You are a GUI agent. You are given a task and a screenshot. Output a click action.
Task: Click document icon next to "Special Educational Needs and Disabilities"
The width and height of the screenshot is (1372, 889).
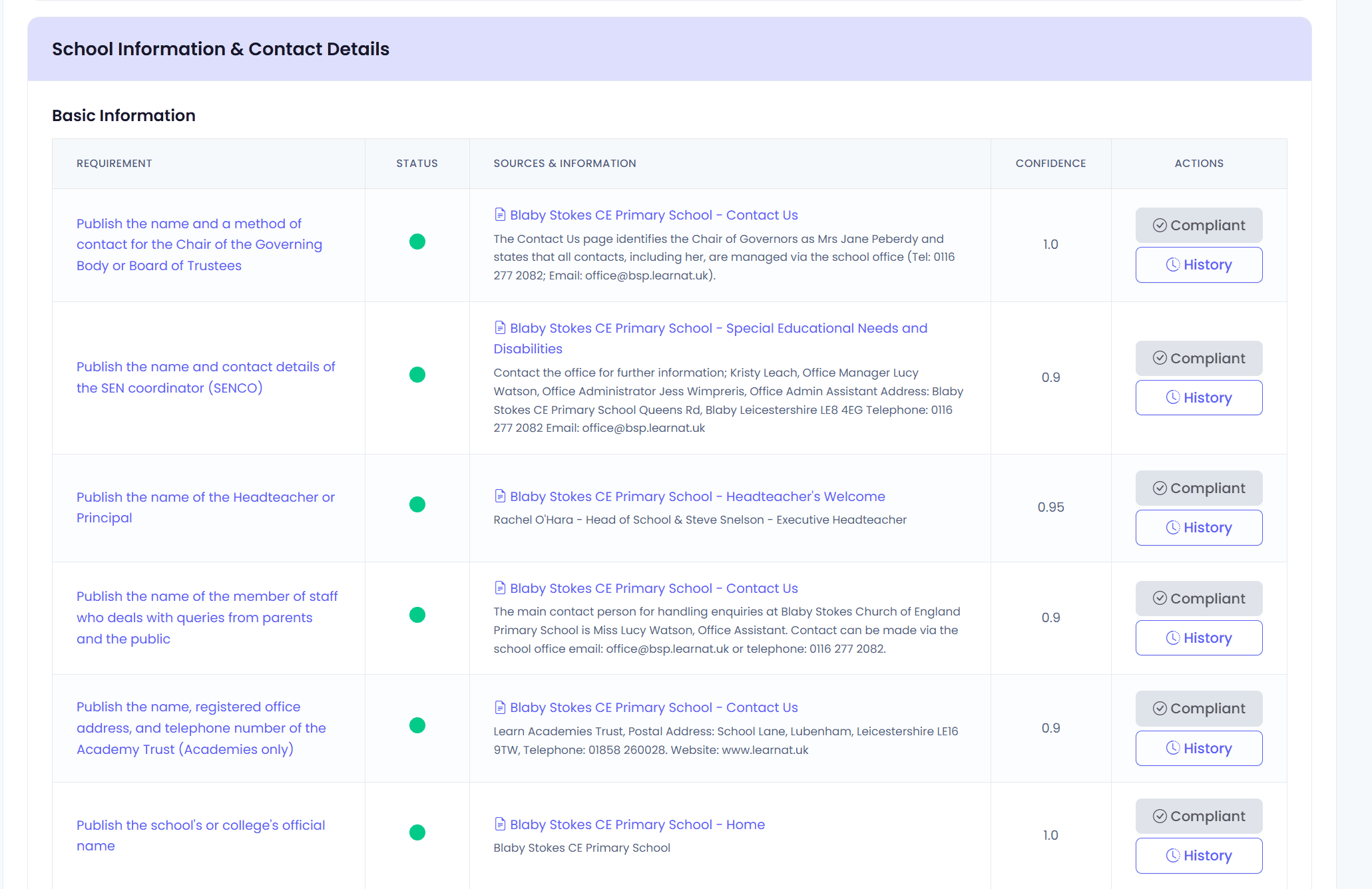click(x=501, y=327)
